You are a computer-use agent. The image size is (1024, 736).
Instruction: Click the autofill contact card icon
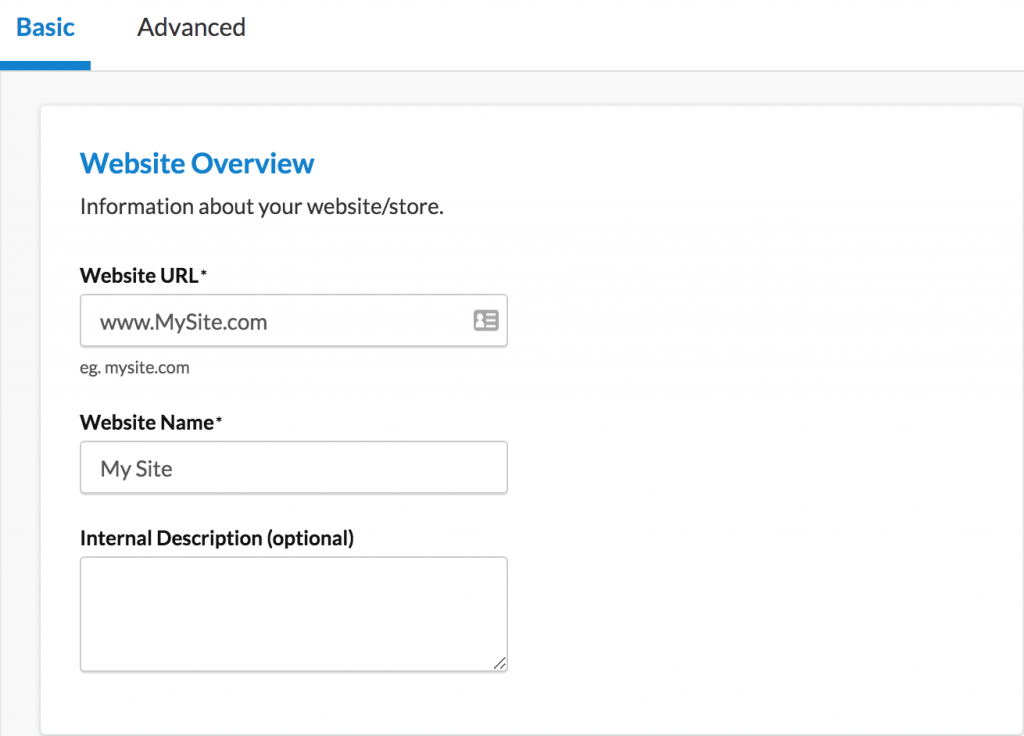pyautogui.click(x=486, y=321)
